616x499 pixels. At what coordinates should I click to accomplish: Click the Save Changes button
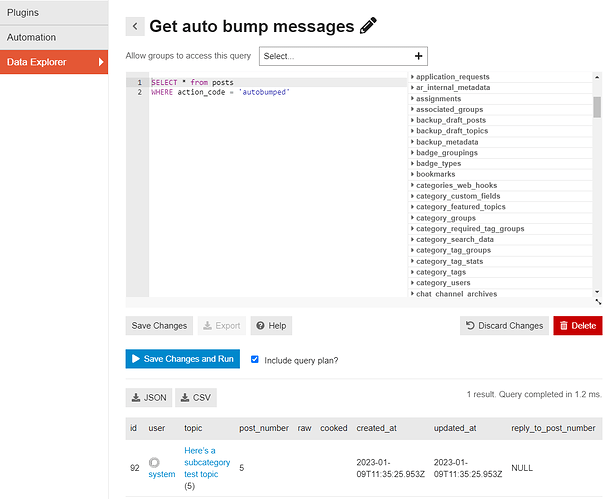159,326
